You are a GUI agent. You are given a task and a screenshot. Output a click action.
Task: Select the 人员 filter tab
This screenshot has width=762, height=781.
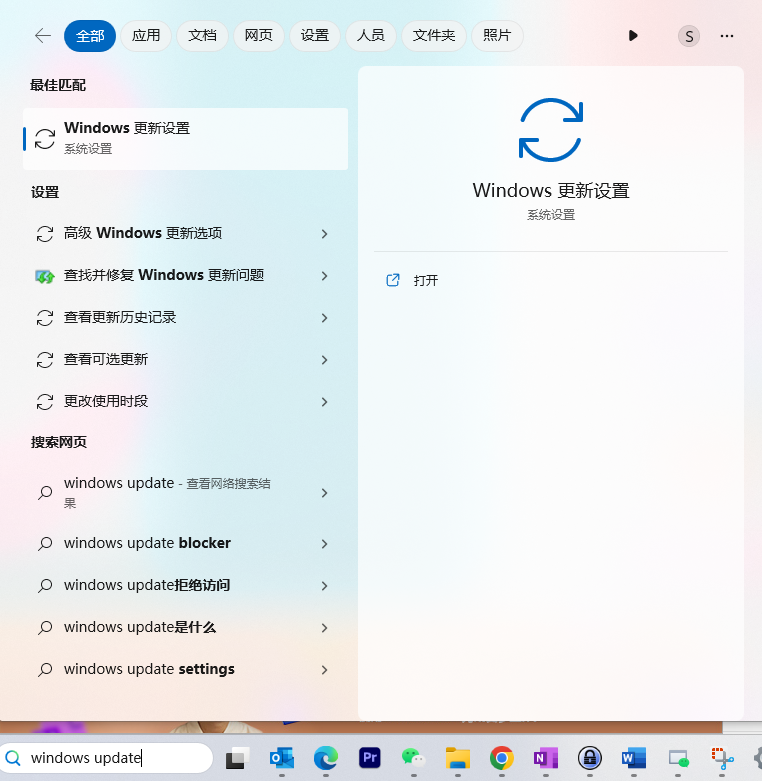point(371,36)
